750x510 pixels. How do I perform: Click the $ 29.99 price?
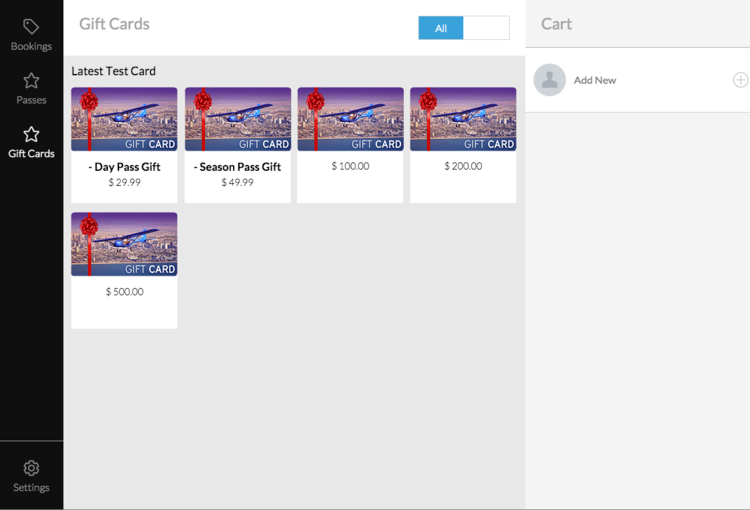pos(124,182)
